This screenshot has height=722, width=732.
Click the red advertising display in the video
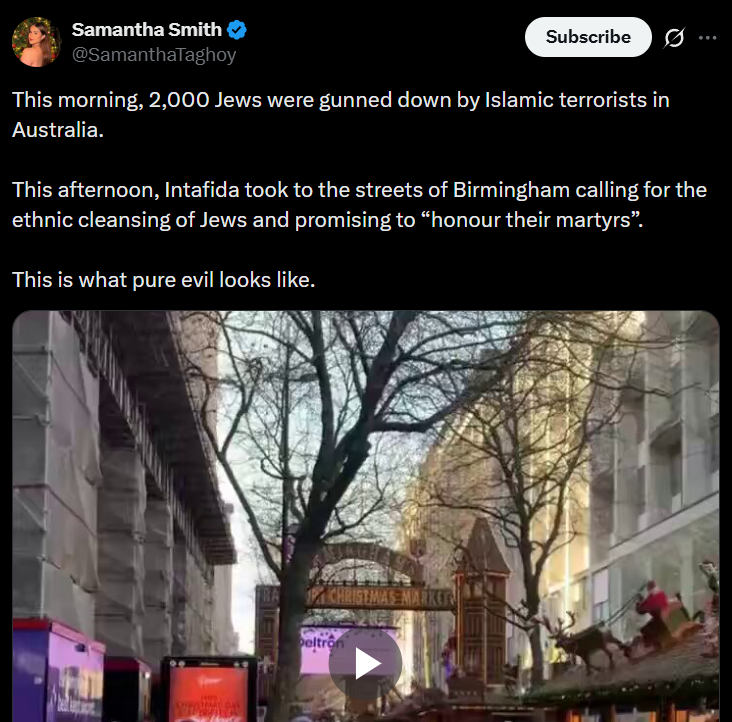coord(209,691)
